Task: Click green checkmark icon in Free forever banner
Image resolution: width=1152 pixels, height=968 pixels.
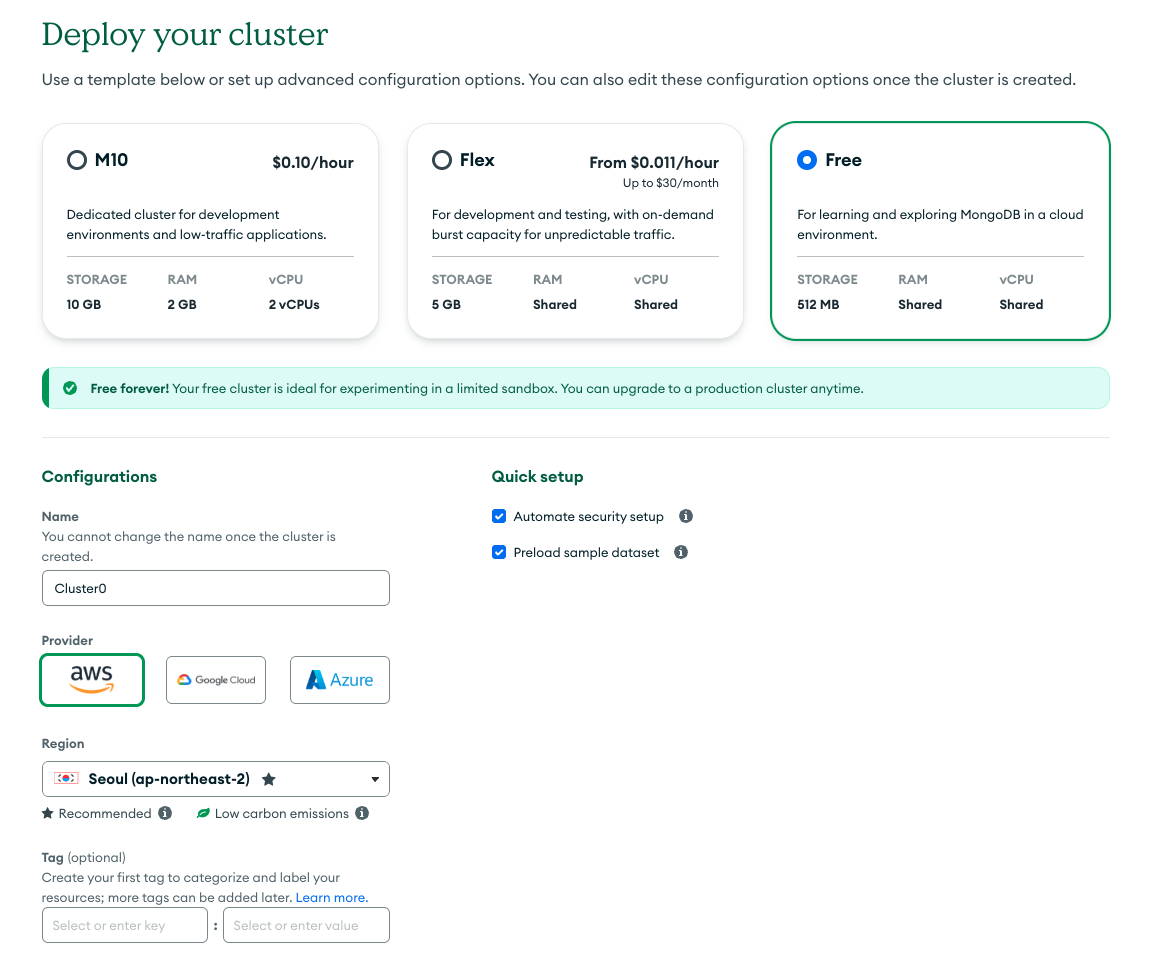Action: pyautogui.click(x=71, y=388)
